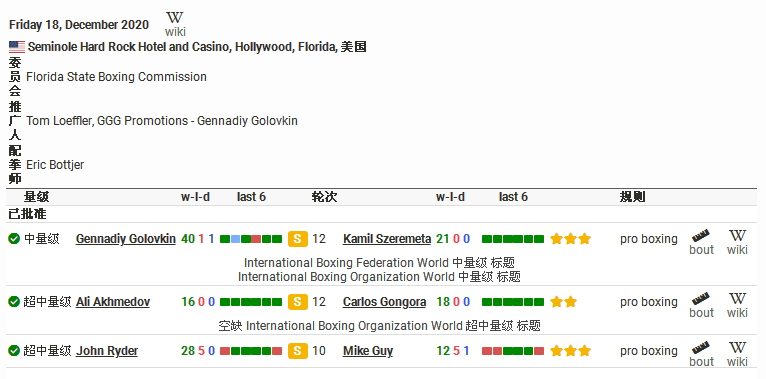Click the yellow S badge in Golovkin row
This screenshot has height=379, width=766.
298,239
